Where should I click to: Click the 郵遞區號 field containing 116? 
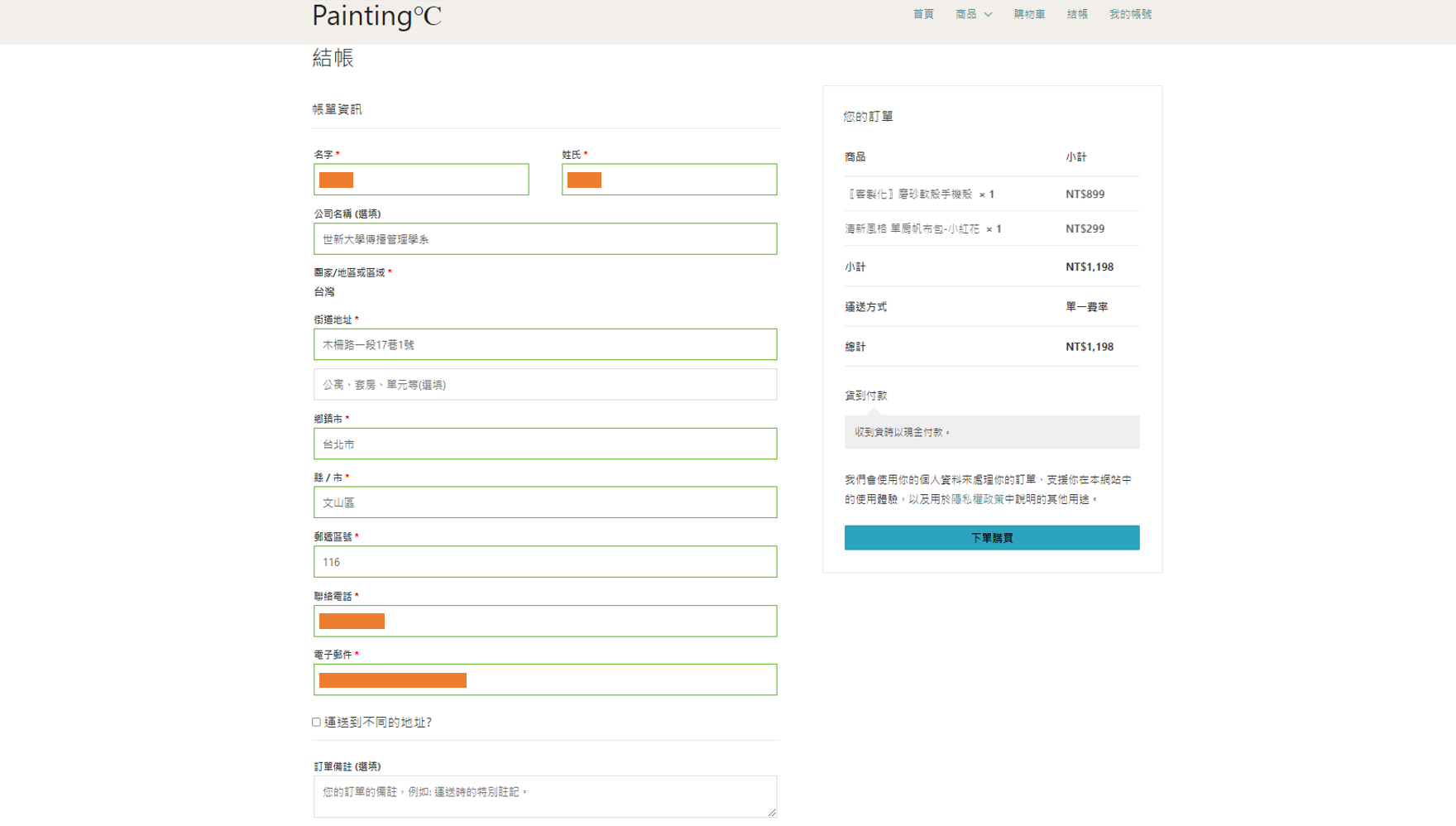545,562
